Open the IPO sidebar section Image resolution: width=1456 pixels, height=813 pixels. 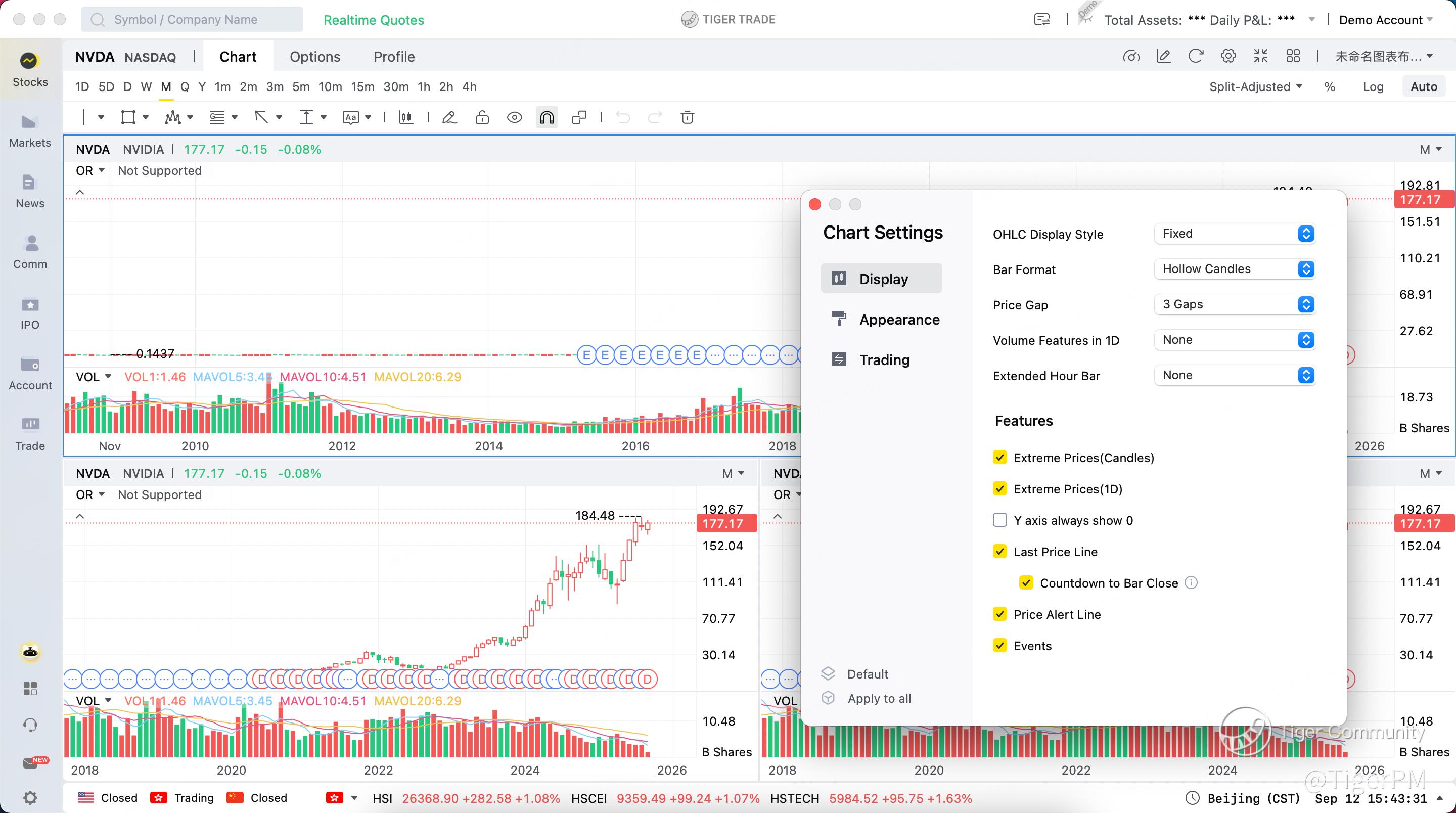(x=30, y=313)
